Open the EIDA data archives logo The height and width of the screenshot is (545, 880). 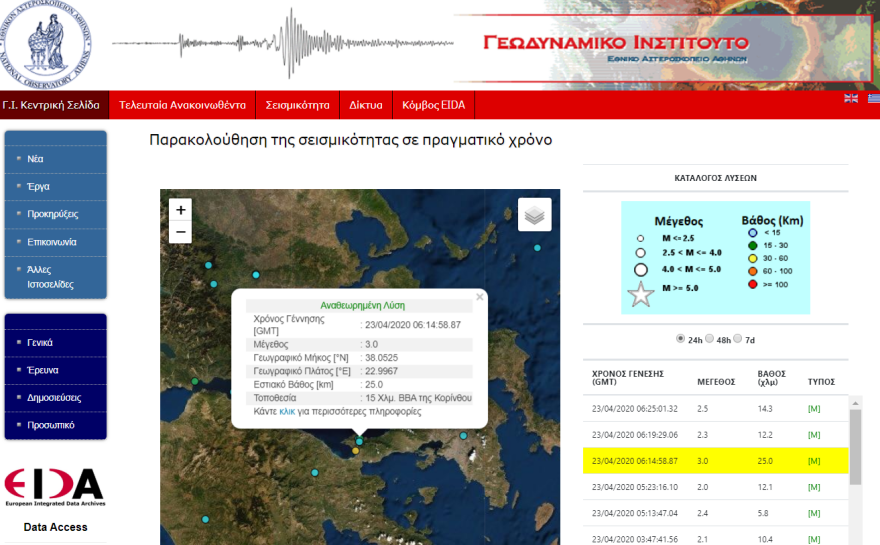click(x=54, y=487)
